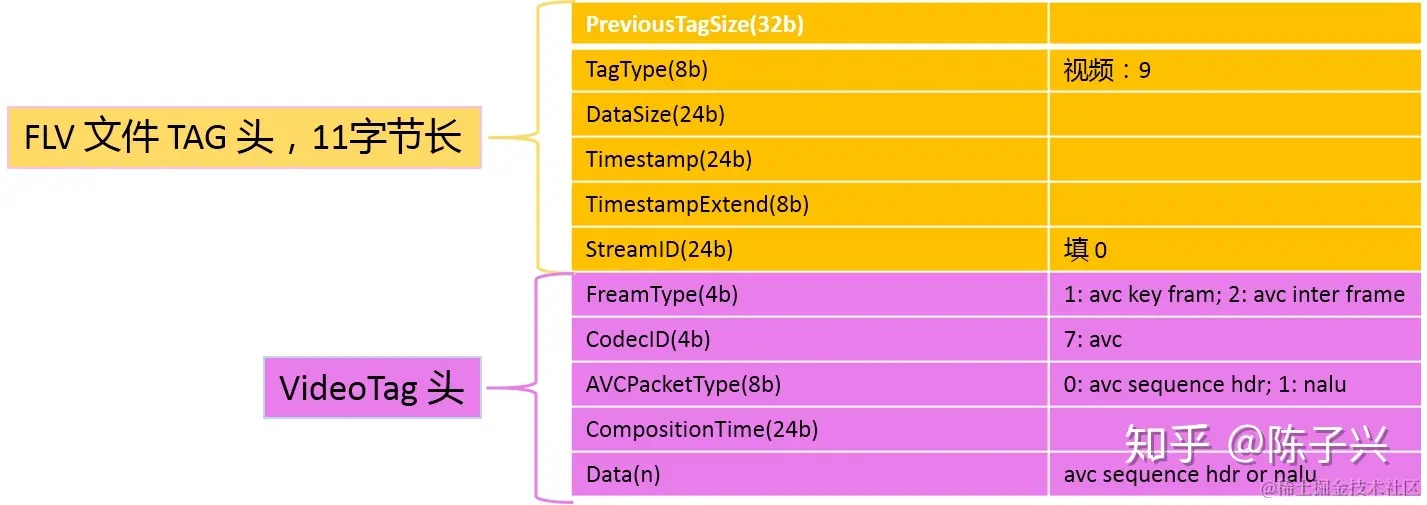This screenshot has width=1427, height=505.
Task: Select the Timestamp(24b) cell
Action: [809, 160]
